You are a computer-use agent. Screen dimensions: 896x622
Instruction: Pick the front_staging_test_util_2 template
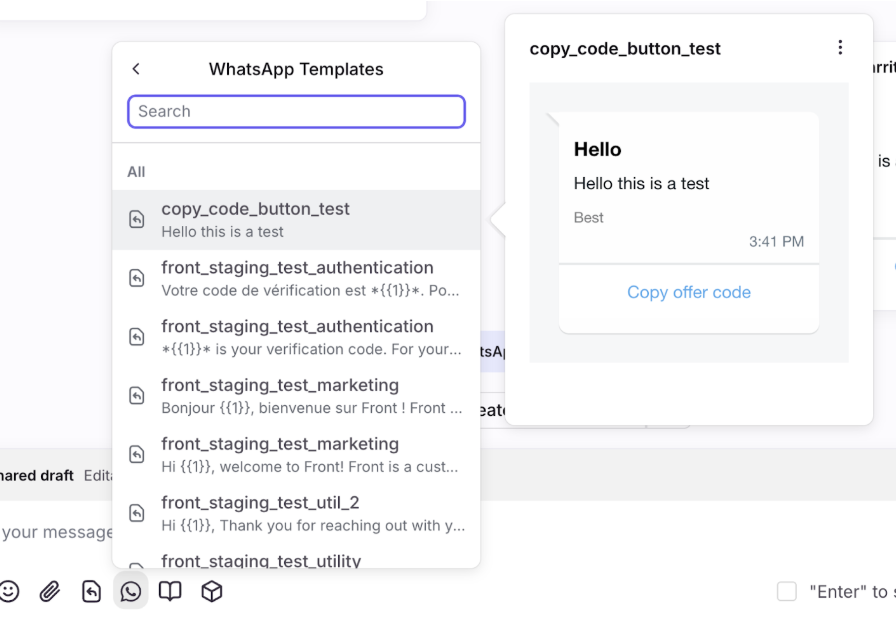click(x=296, y=514)
